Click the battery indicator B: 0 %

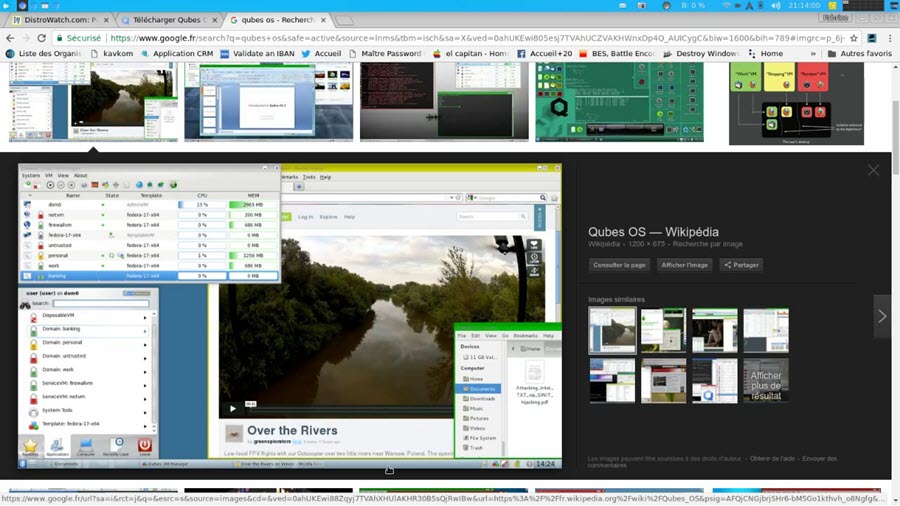[693, 5]
